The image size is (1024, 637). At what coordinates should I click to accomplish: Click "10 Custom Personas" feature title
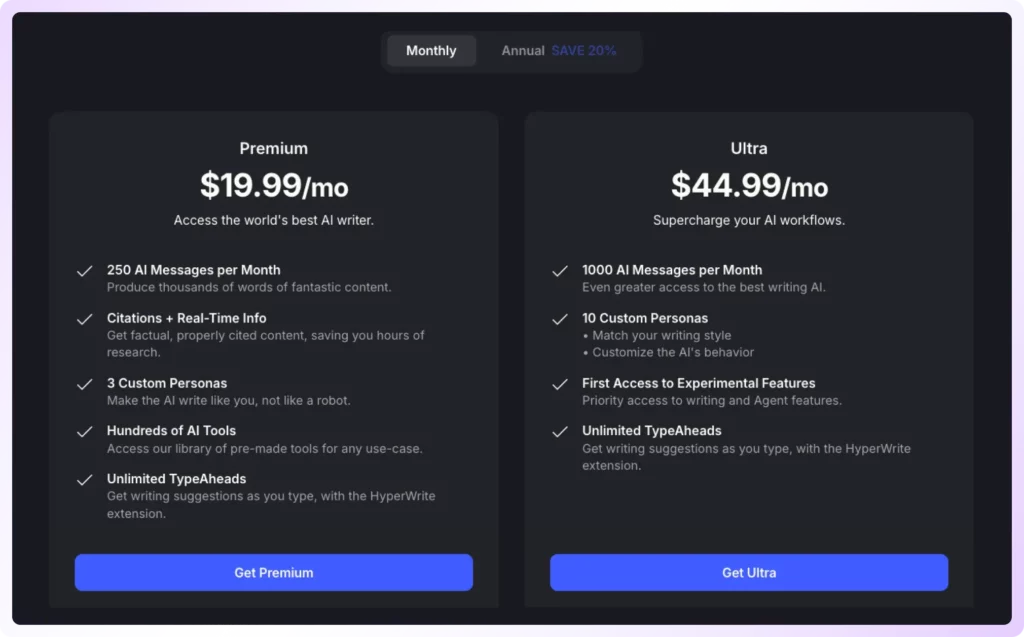point(645,318)
